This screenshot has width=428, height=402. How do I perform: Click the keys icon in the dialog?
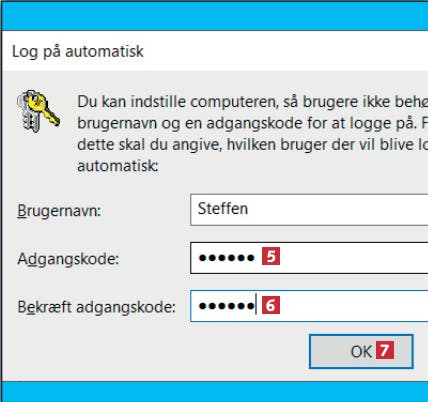click(38, 111)
